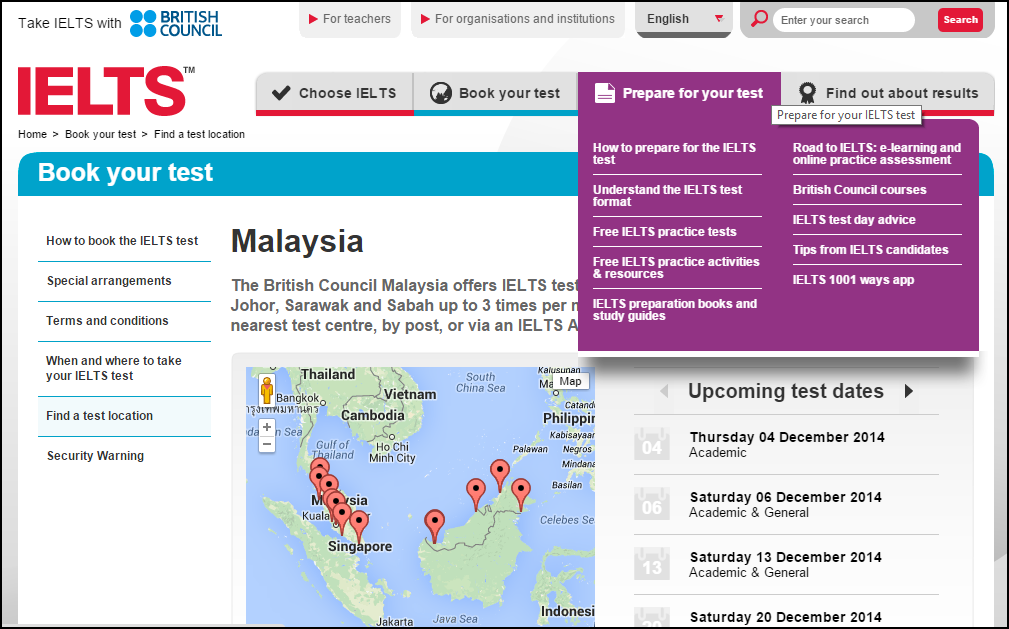Select Understand the IELTS test format
The height and width of the screenshot is (629, 1009).
(667, 196)
